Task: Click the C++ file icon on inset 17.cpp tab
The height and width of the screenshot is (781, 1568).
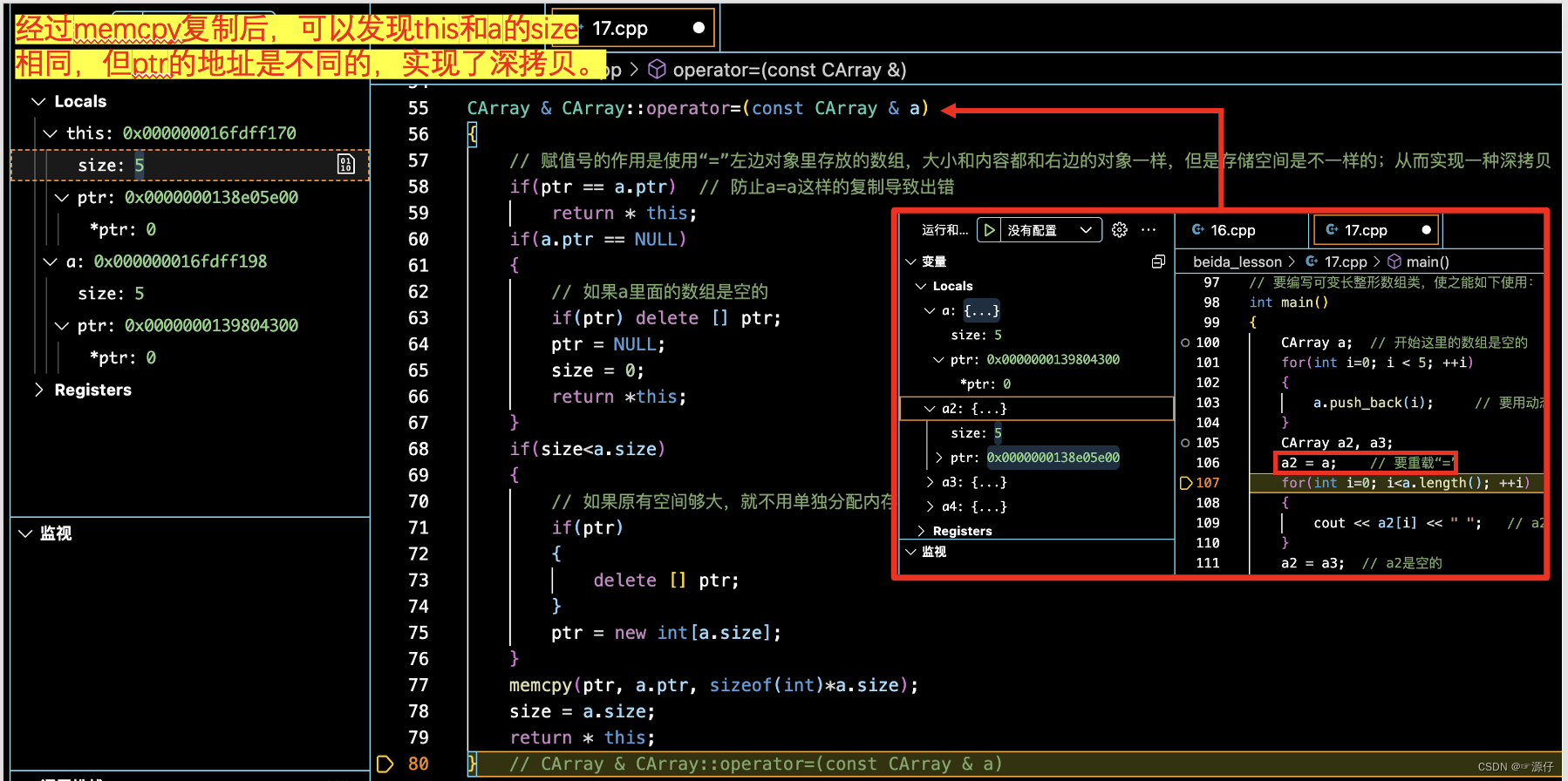Action: coord(1332,230)
